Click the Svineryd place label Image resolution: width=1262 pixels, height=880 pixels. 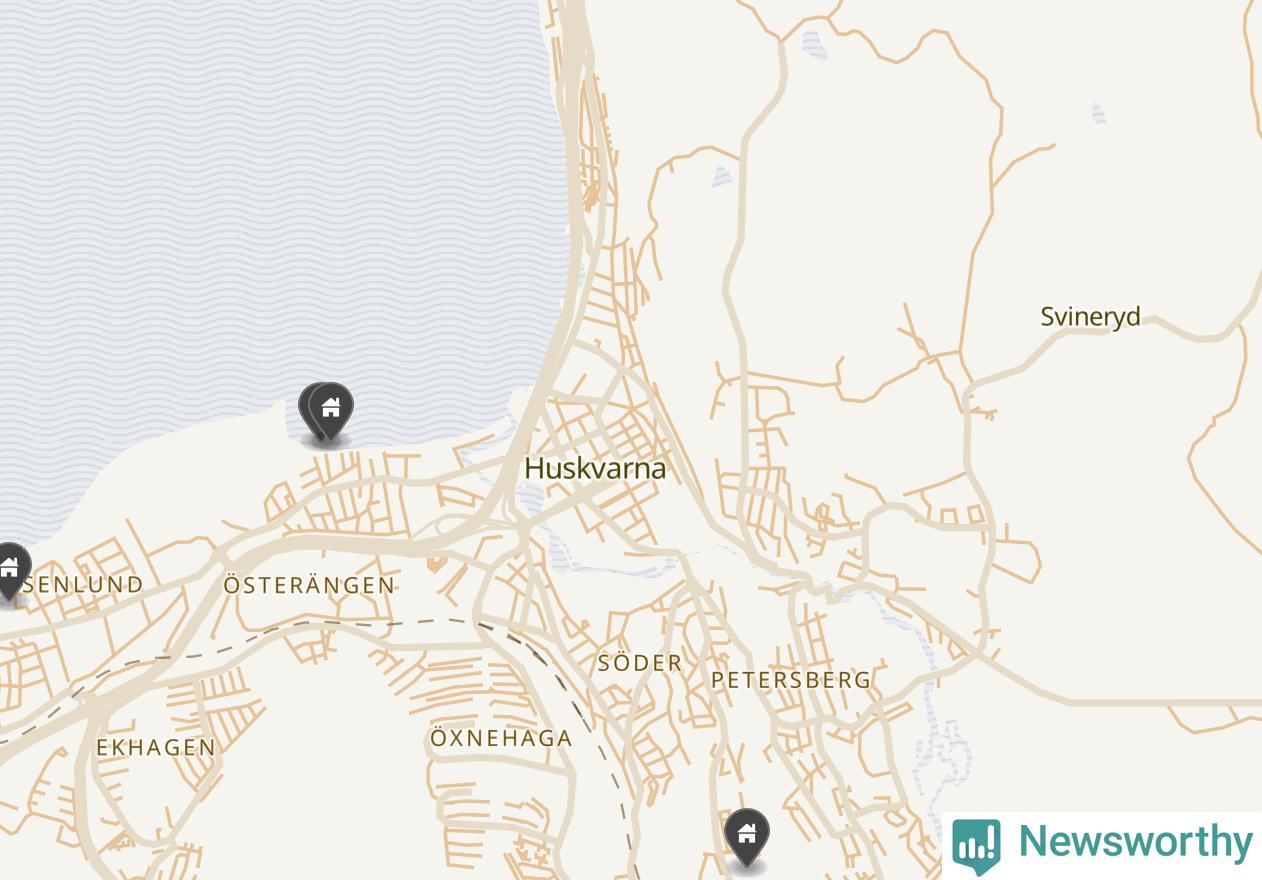(x=1090, y=317)
